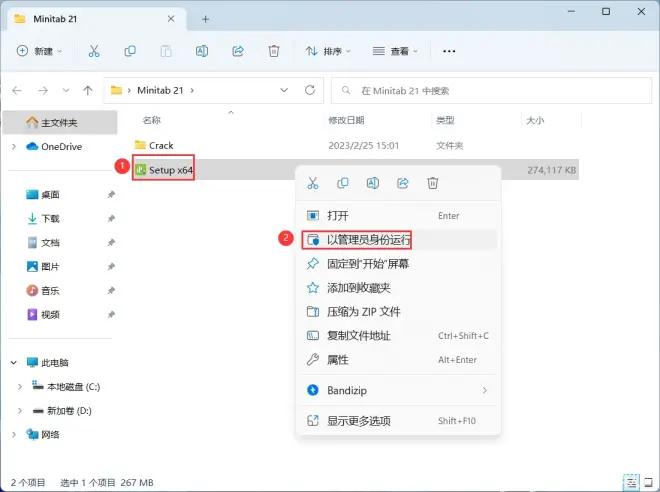660x492 pixels.
Task: Open a new tab with plus button
Action: point(205,19)
